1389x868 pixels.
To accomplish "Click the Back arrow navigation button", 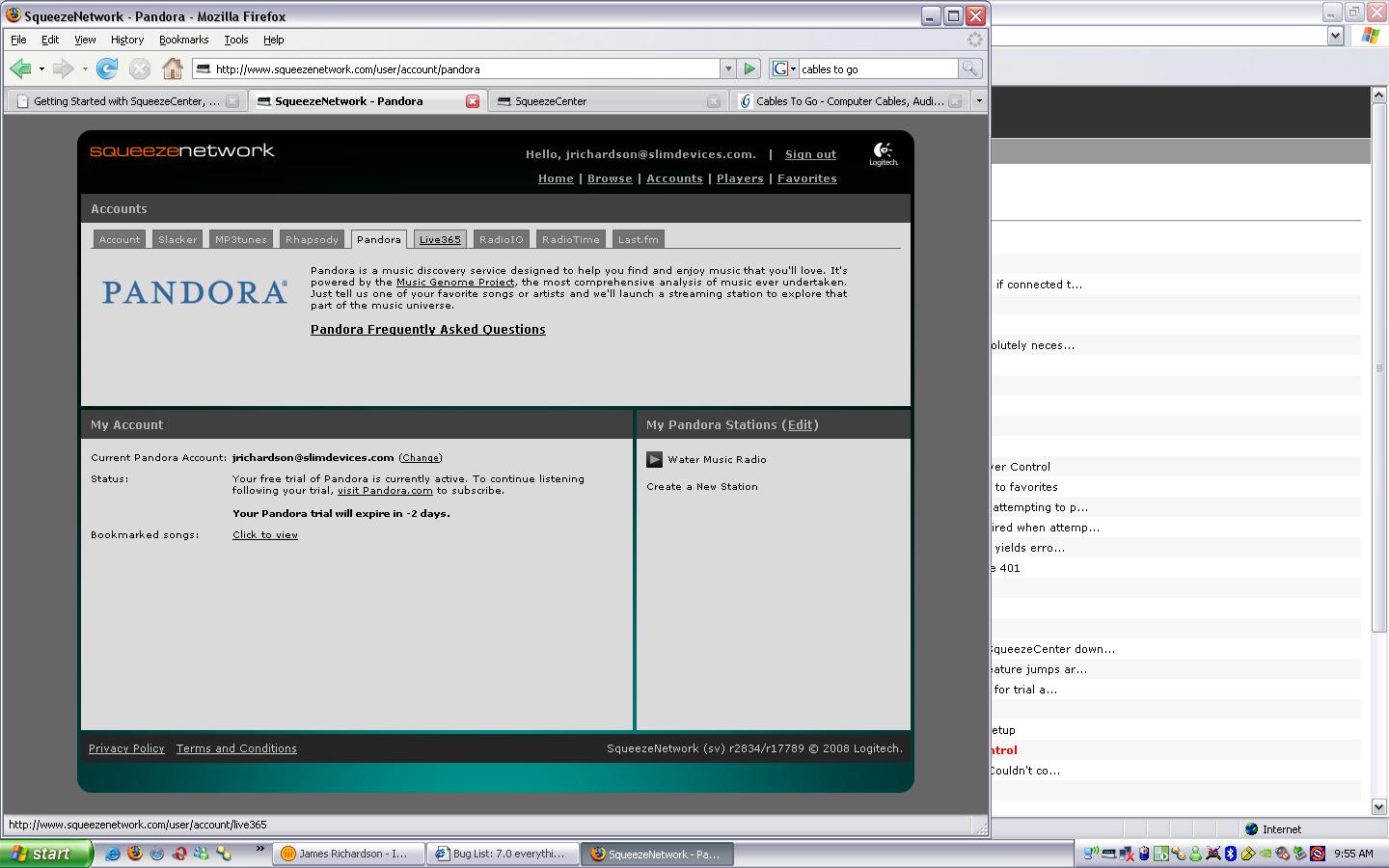I will tap(20, 68).
